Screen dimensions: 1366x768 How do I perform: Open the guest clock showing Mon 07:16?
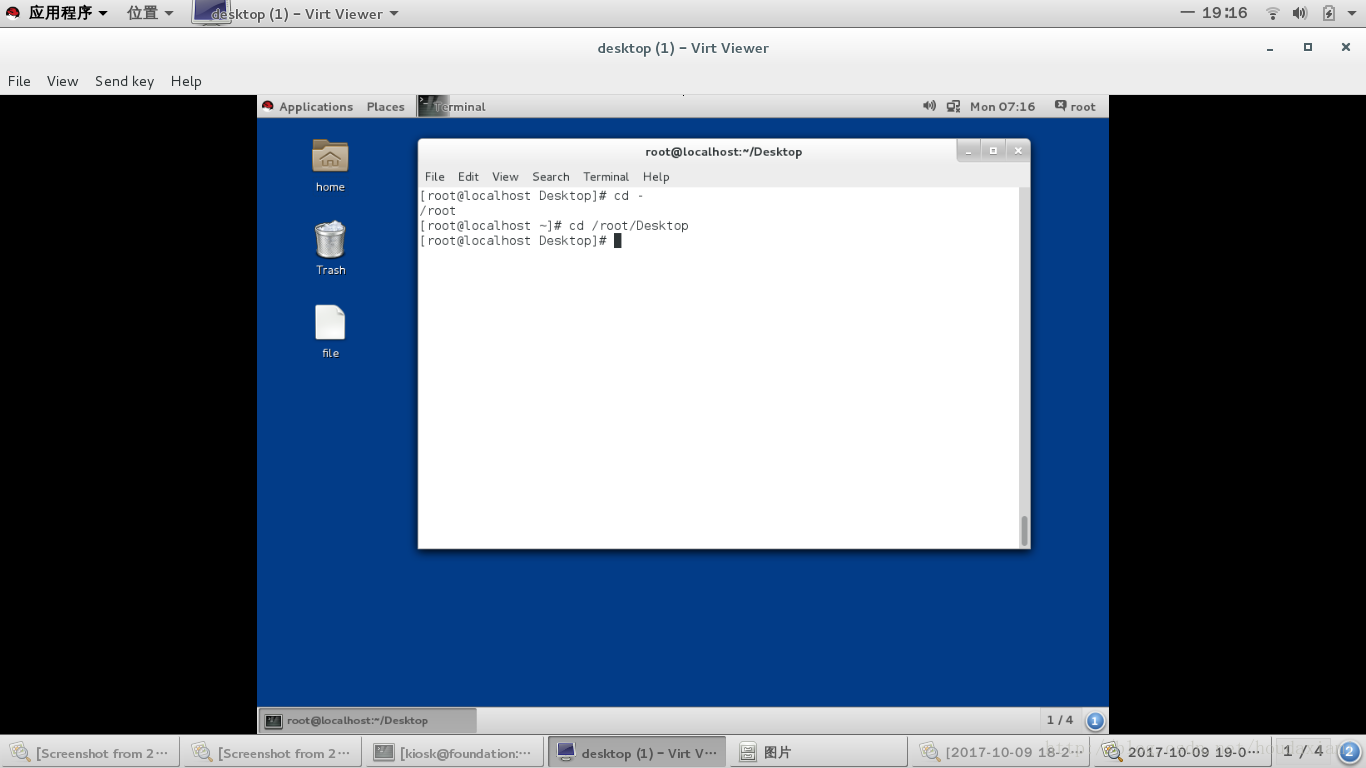tap(1002, 106)
